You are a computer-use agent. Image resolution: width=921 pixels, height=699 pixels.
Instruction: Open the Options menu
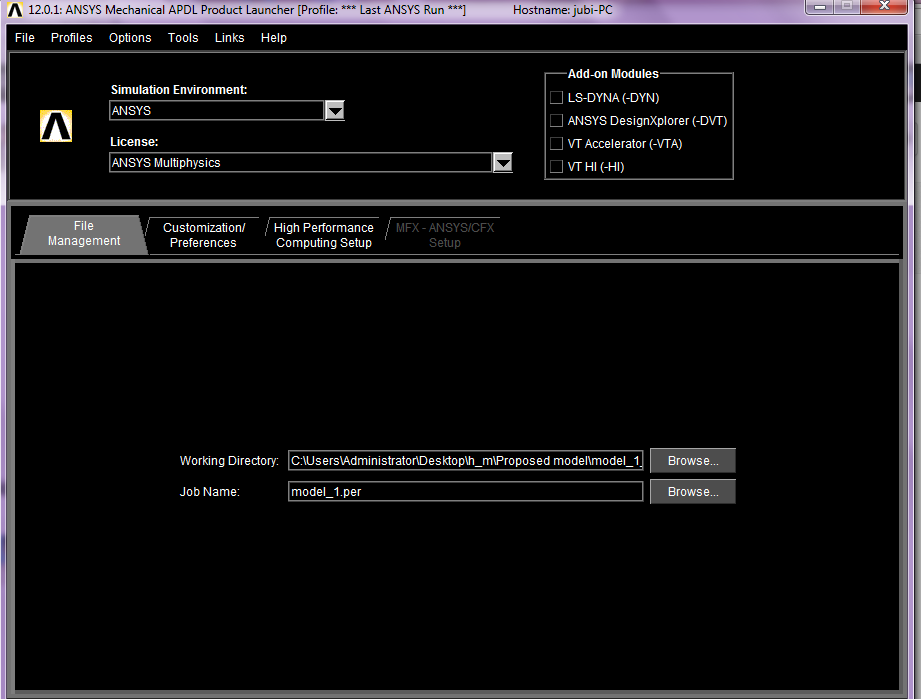point(130,38)
